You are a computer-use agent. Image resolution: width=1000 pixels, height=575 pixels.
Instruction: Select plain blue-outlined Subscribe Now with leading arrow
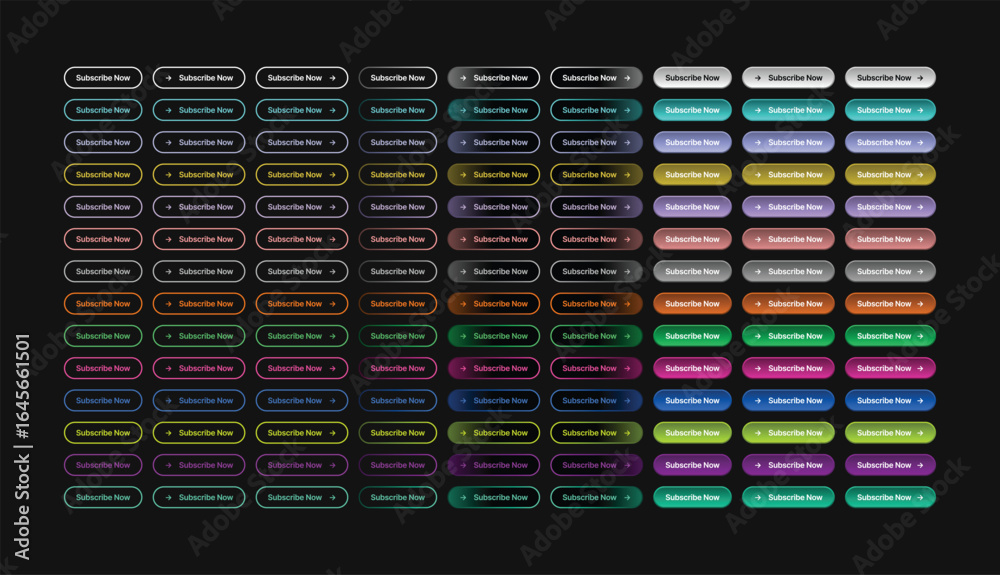pyautogui.click(x=199, y=400)
